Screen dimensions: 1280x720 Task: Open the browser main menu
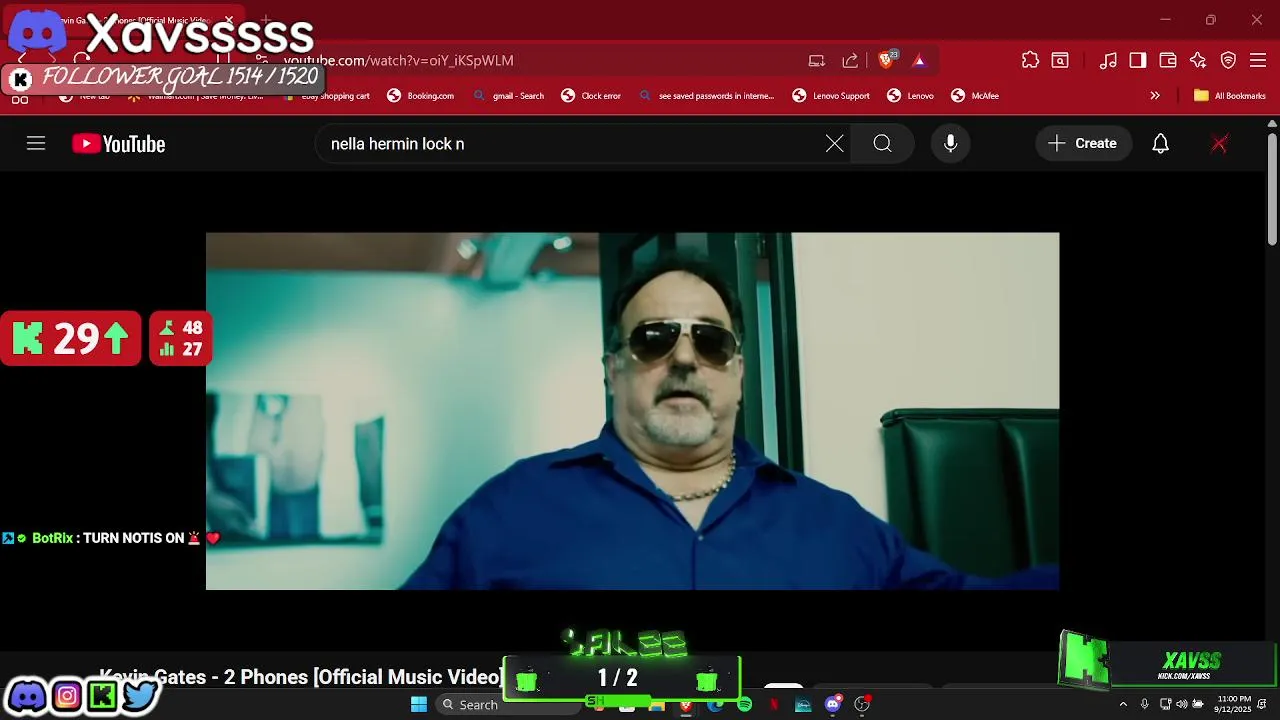click(x=1258, y=60)
